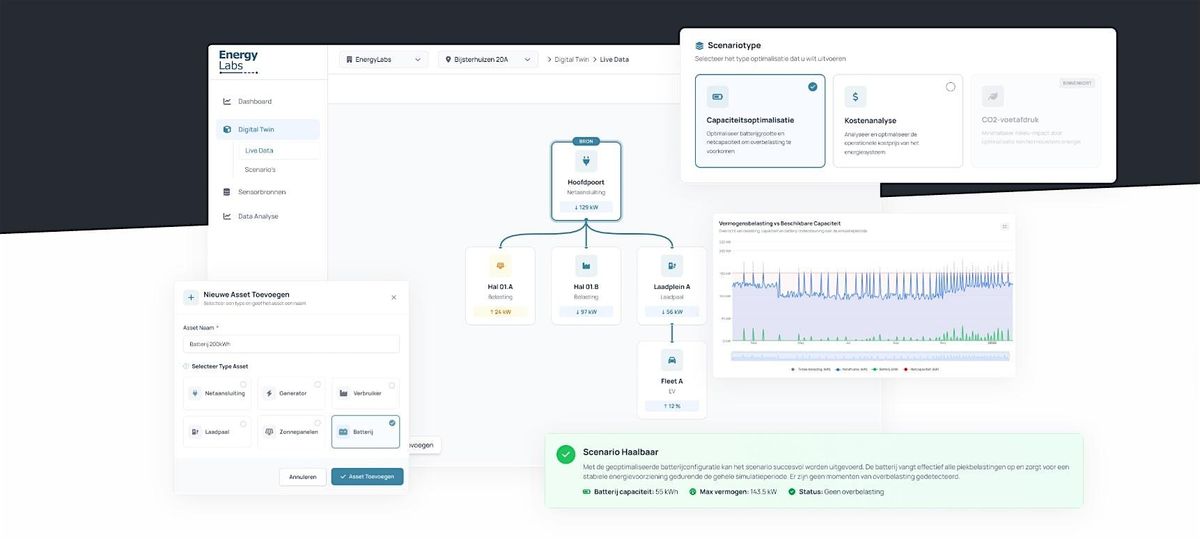Click the Annuleren button
This screenshot has height=543, width=1200.
click(x=302, y=477)
